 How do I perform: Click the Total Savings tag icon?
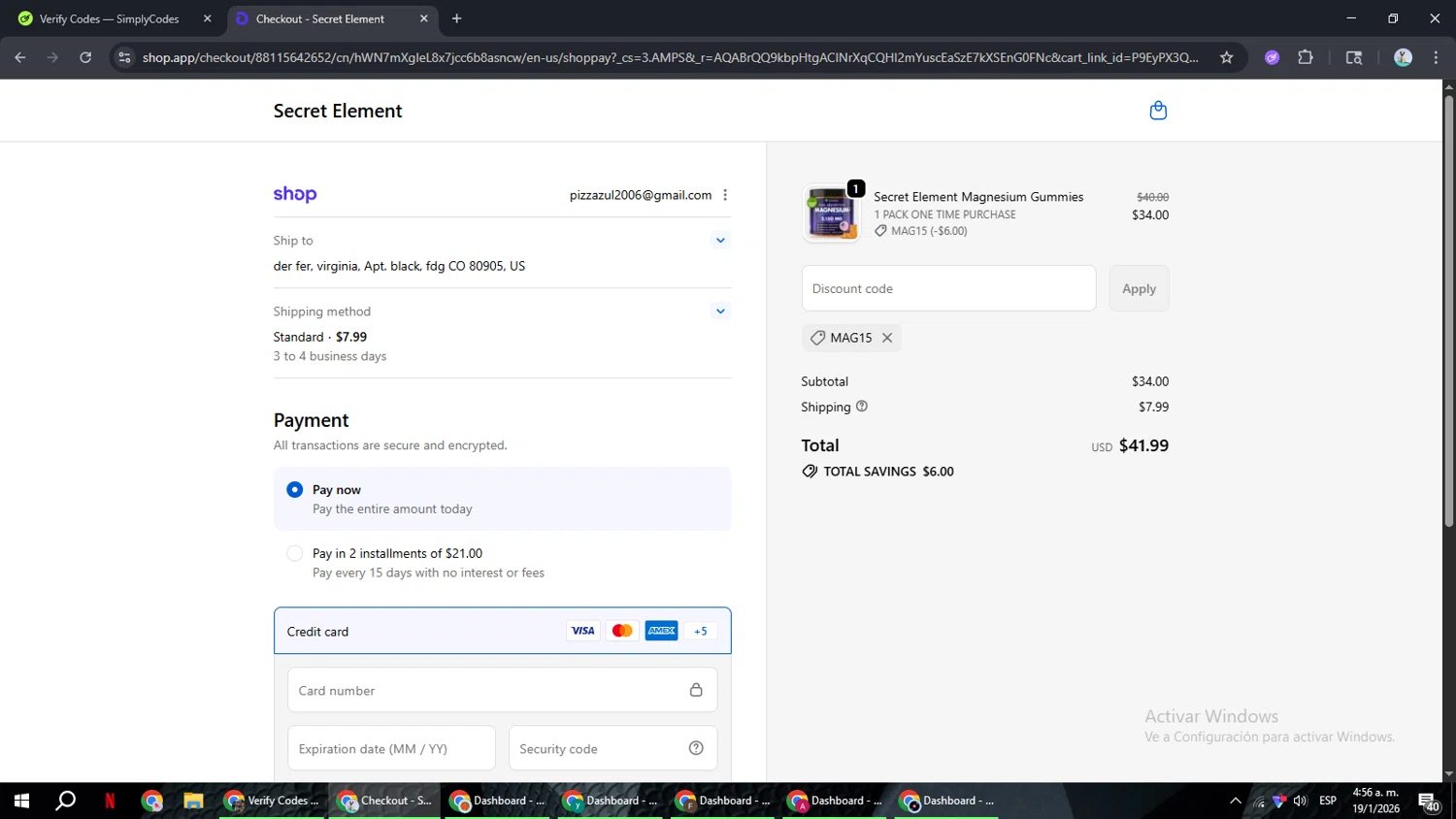pyautogui.click(x=810, y=472)
